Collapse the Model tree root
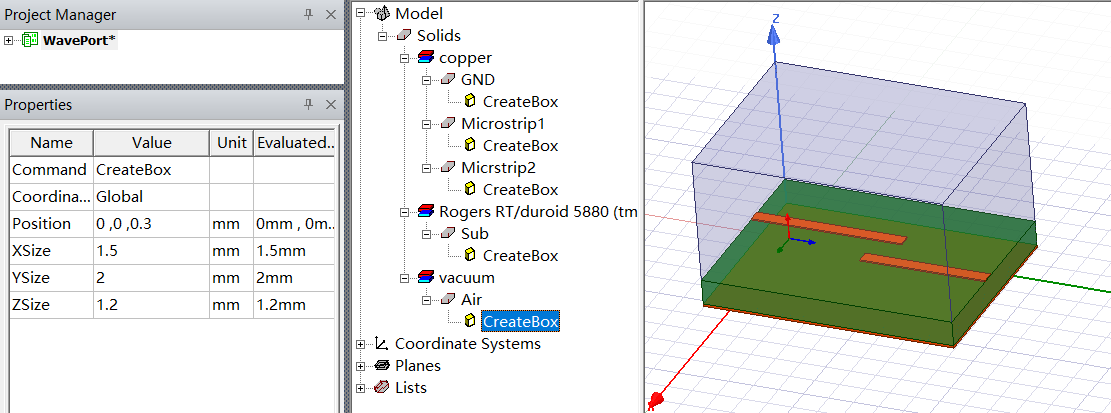 pyautogui.click(x=361, y=13)
